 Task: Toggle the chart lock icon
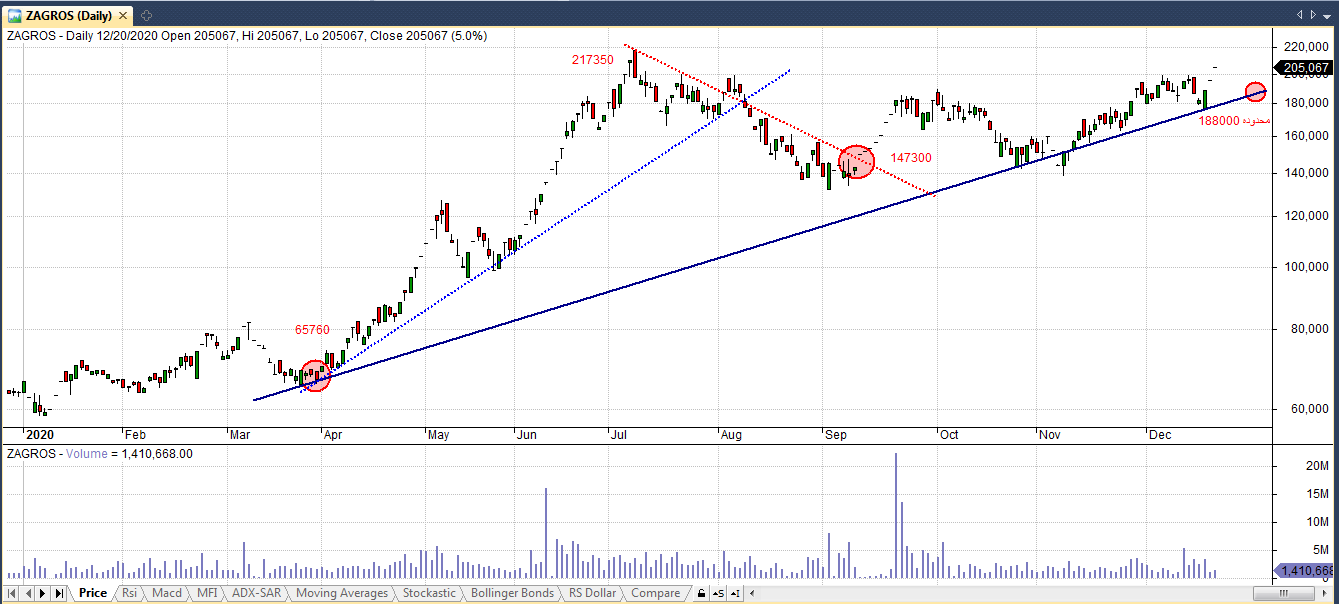[x=701, y=594]
